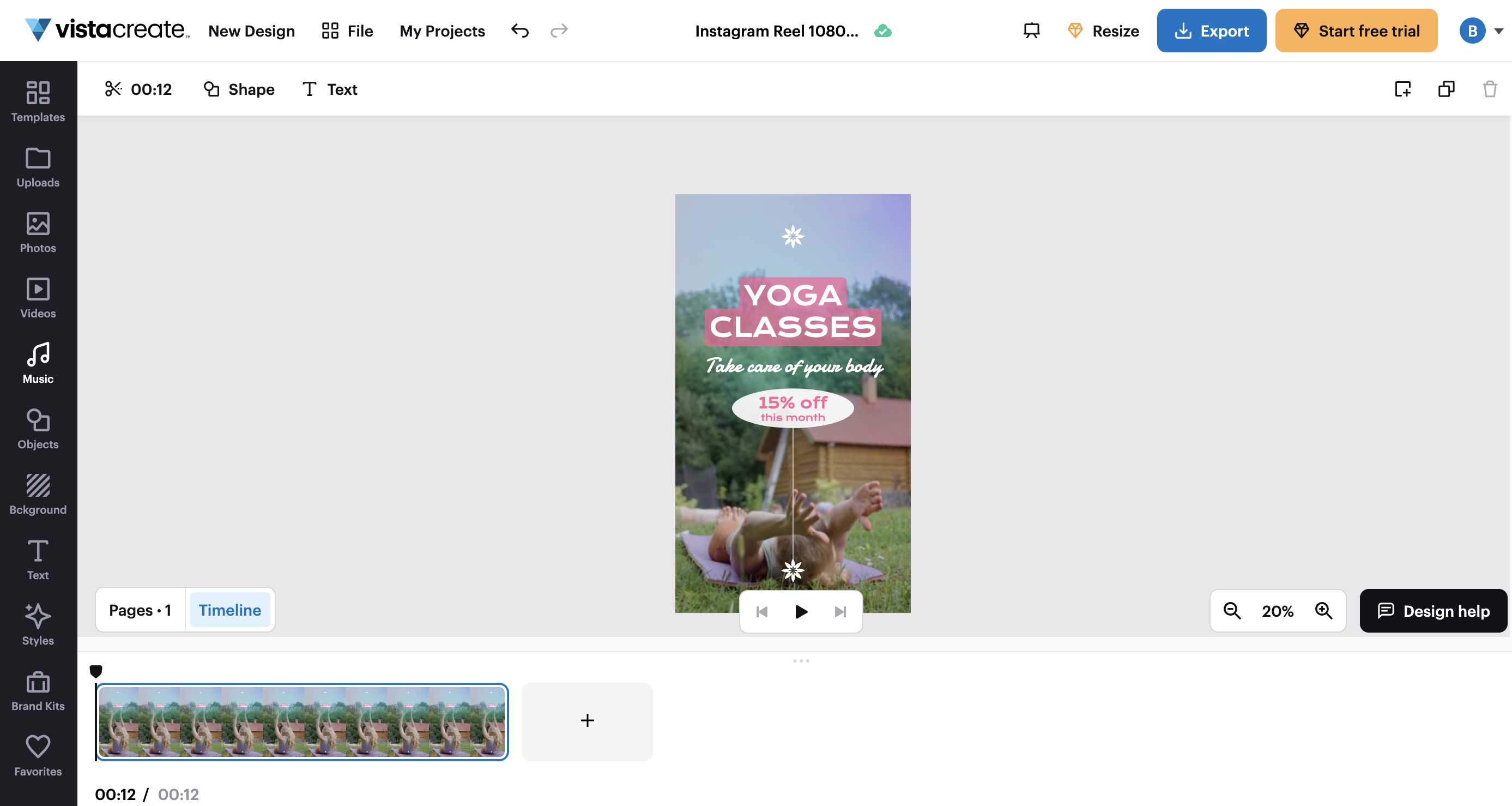Select the video clip thumbnail strip
Image resolution: width=1512 pixels, height=806 pixels.
302,721
